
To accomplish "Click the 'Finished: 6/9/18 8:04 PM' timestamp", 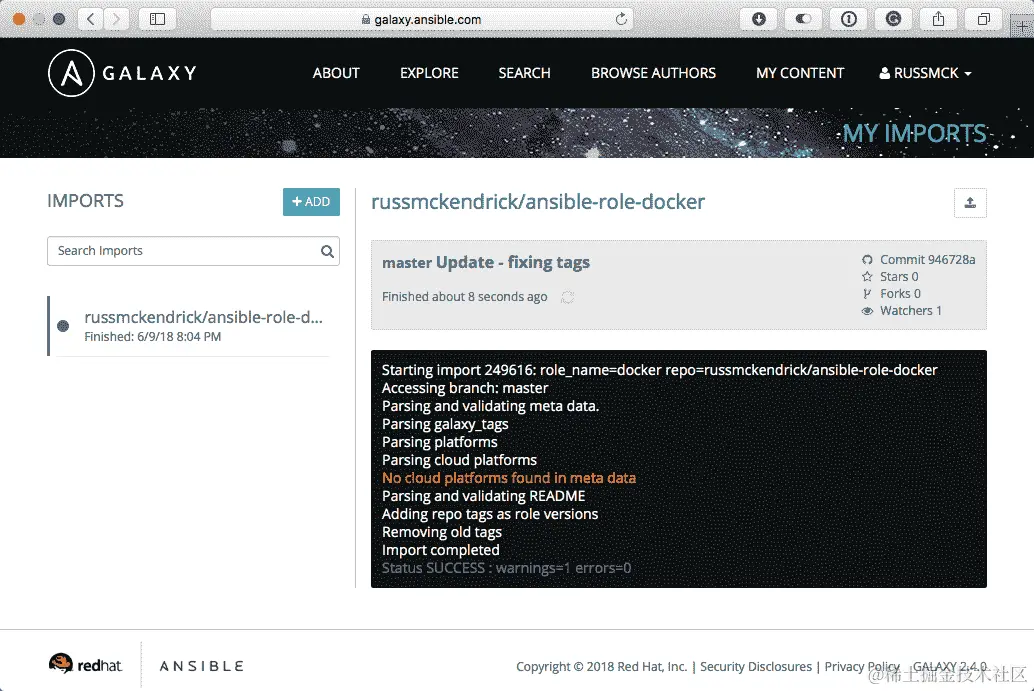I will coord(152,337).
